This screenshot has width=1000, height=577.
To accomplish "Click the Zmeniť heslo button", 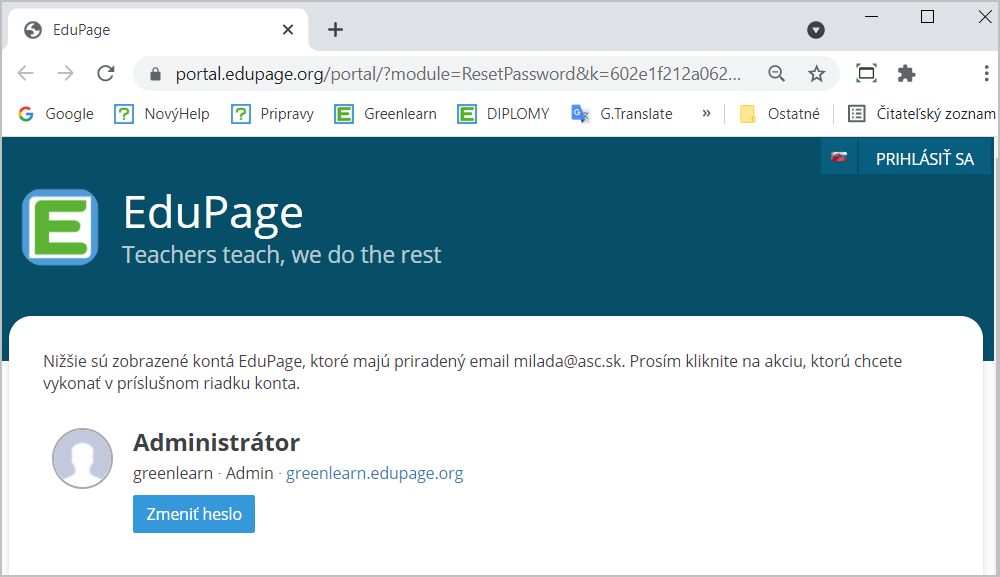I will coord(194,514).
